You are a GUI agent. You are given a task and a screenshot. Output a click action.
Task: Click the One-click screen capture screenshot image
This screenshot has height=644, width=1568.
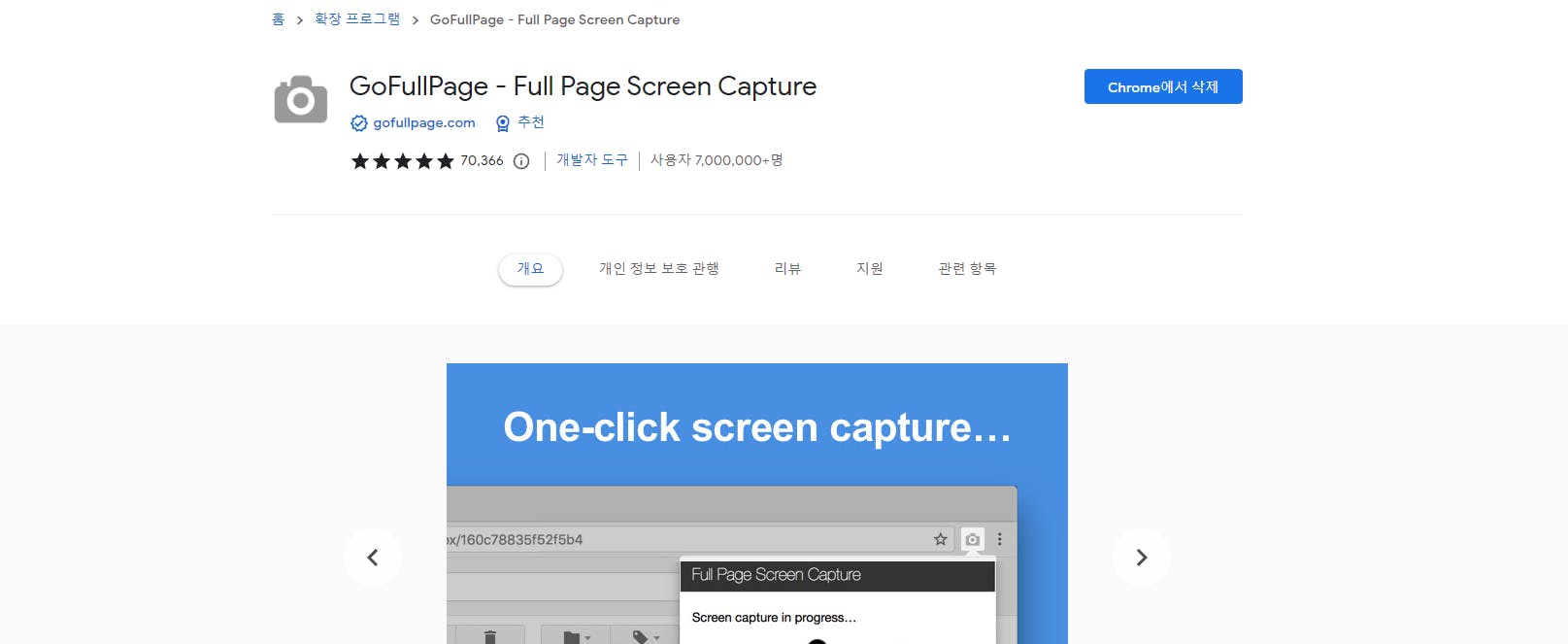click(x=757, y=503)
